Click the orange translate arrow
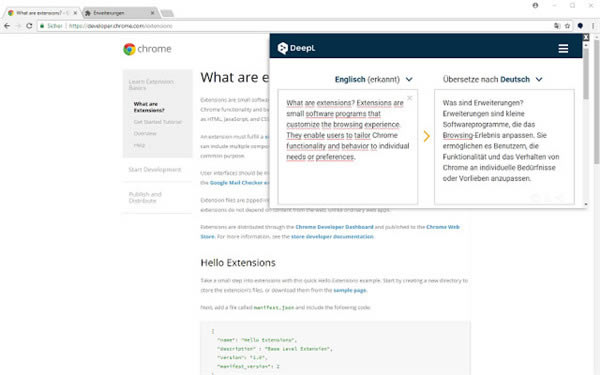The width and height of the screenshot is (600, 375). pos(427,136)
